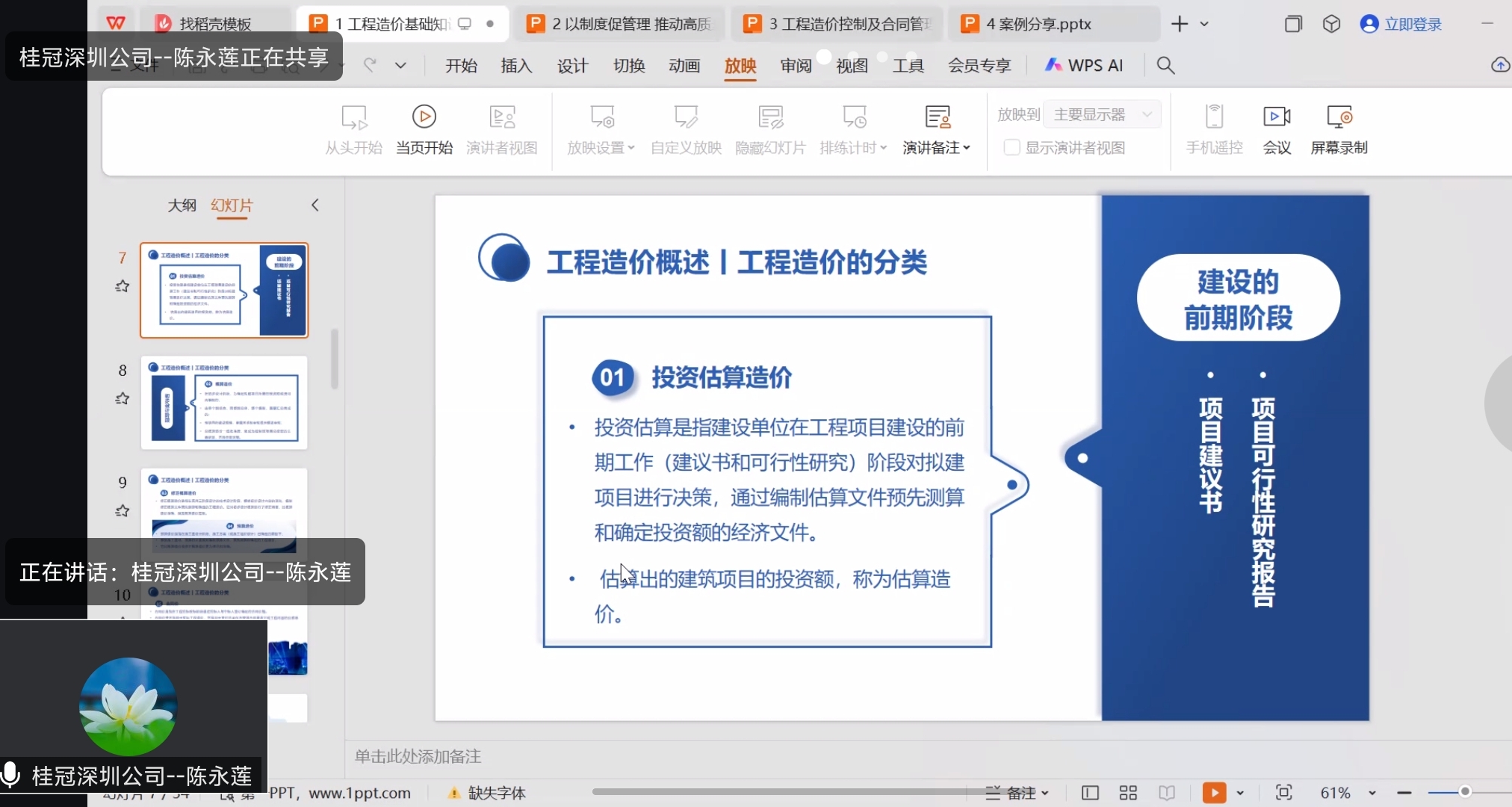Click fit-slide-to-window icon in status bar

1283,793
